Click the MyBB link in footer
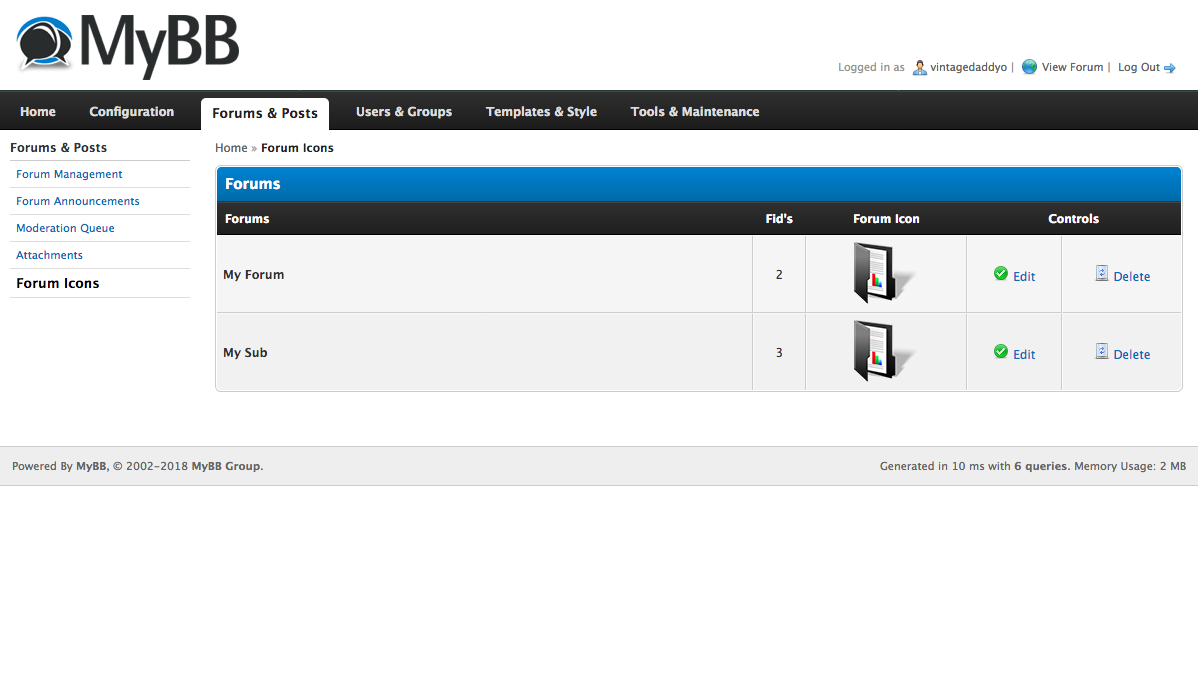Image resolution: width=1198 pixels, height=688 pixels. pos(91,466)
